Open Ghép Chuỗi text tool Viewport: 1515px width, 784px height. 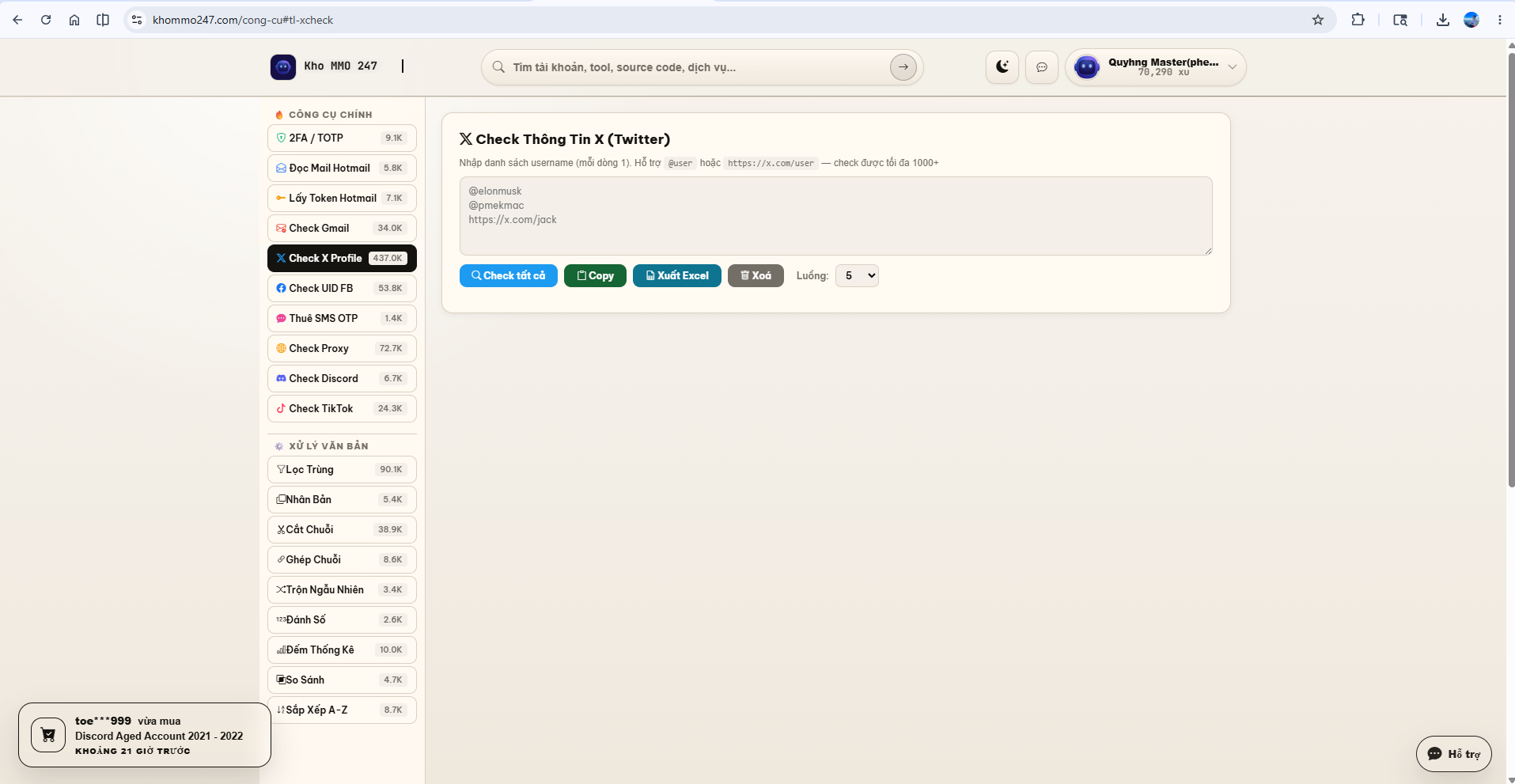click(342, 559)
